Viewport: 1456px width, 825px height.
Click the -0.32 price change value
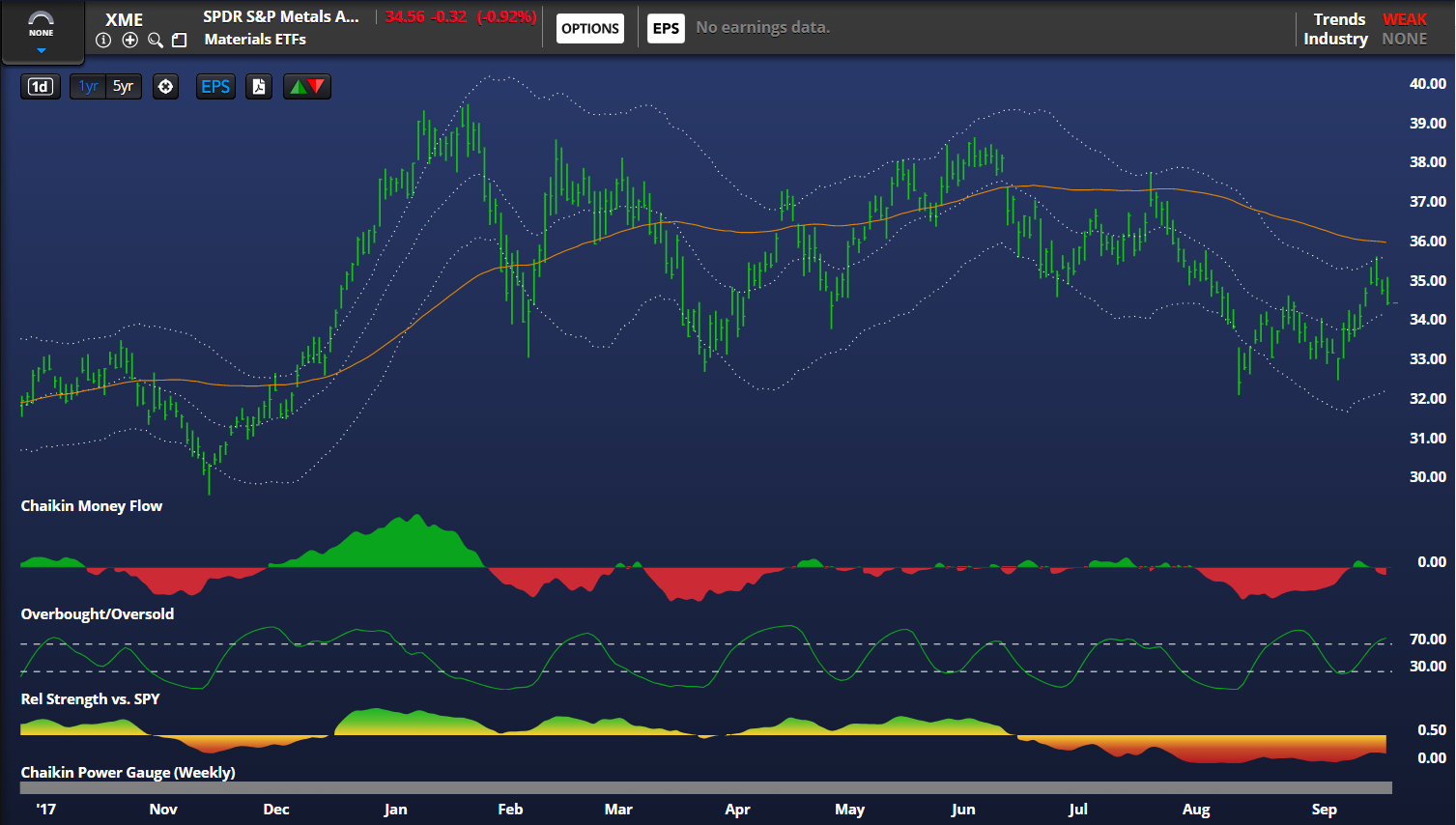pos(449,16)
